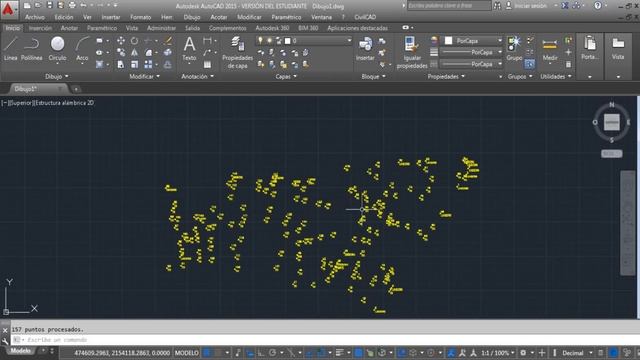This screenshot has width=640, height=360.
Task: Click the Grupo tool icon
Action: 514,48
